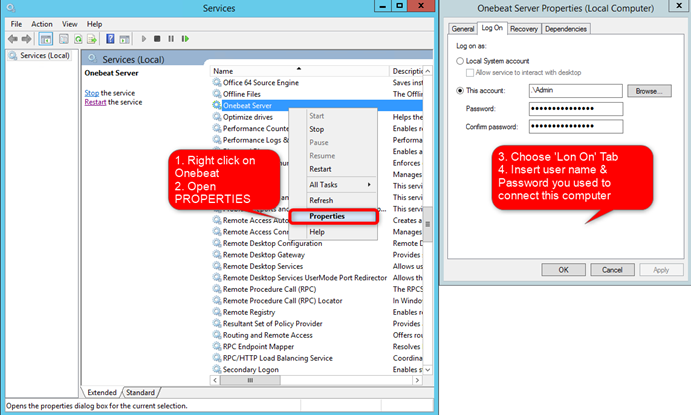Viewport: 691px width, 415px height.
Task: Select the Local System account radio button
Action: click(x=460, y=61)
